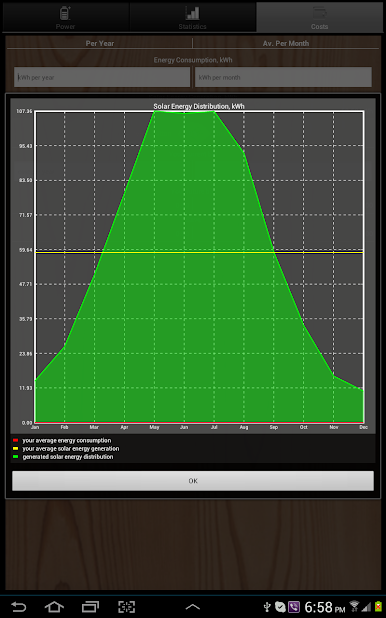The height and width of the screenshot is (618, 386).
Task: Click the bar chart Statistics icon
Action: click(x=192, y=13)
